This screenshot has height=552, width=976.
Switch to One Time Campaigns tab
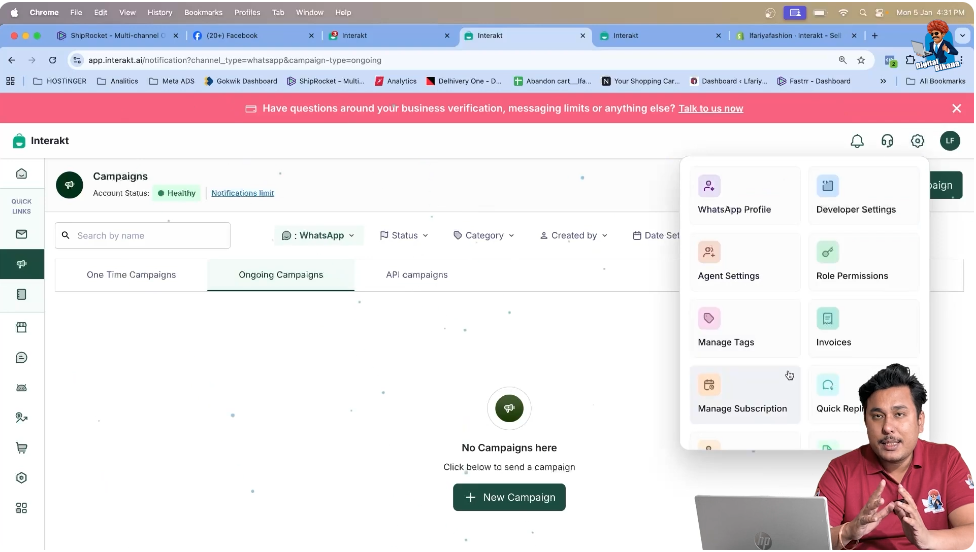point(131,274)
